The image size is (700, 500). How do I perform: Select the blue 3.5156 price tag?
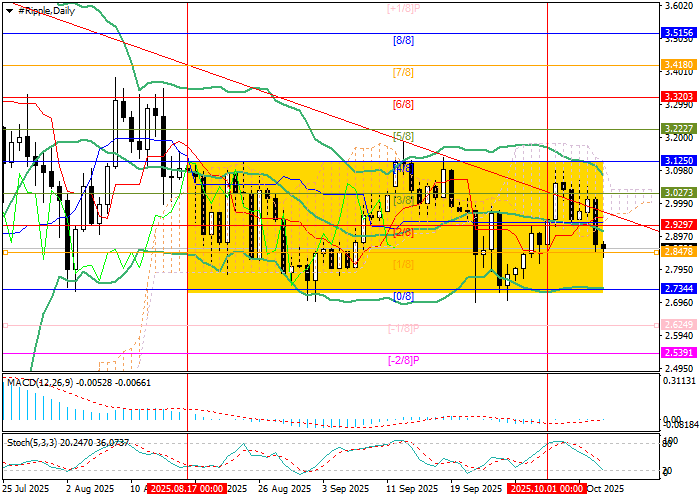678,33
